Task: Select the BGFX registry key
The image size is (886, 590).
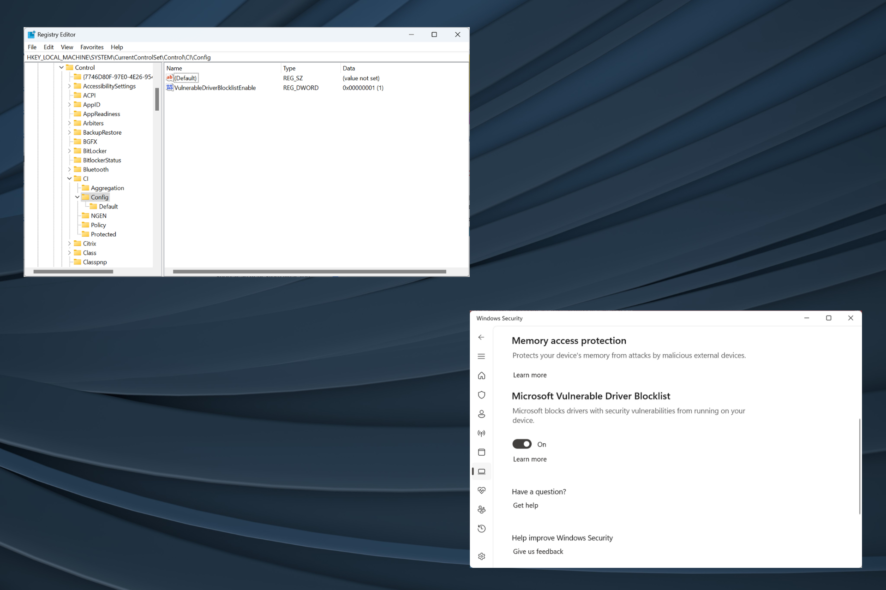Action: click(90, 142)
